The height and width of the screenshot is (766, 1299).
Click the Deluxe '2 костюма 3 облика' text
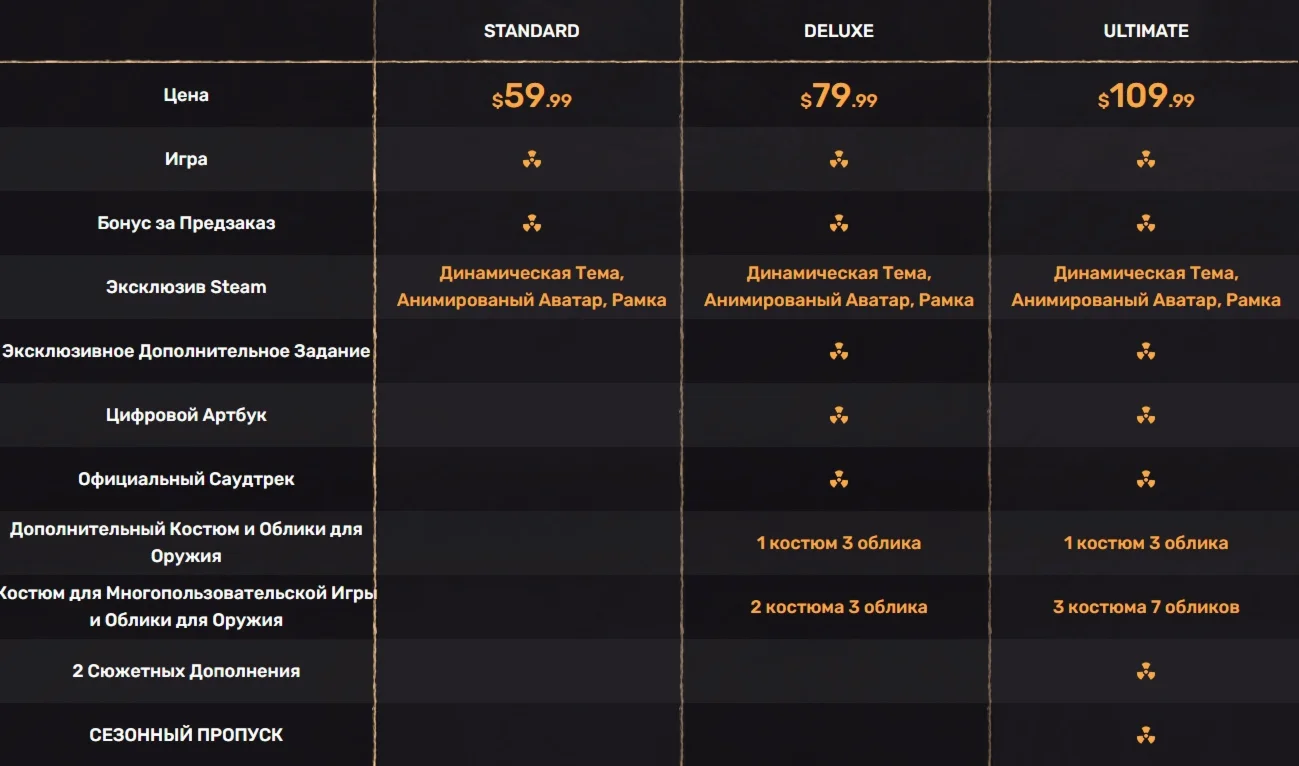point(839,607)
